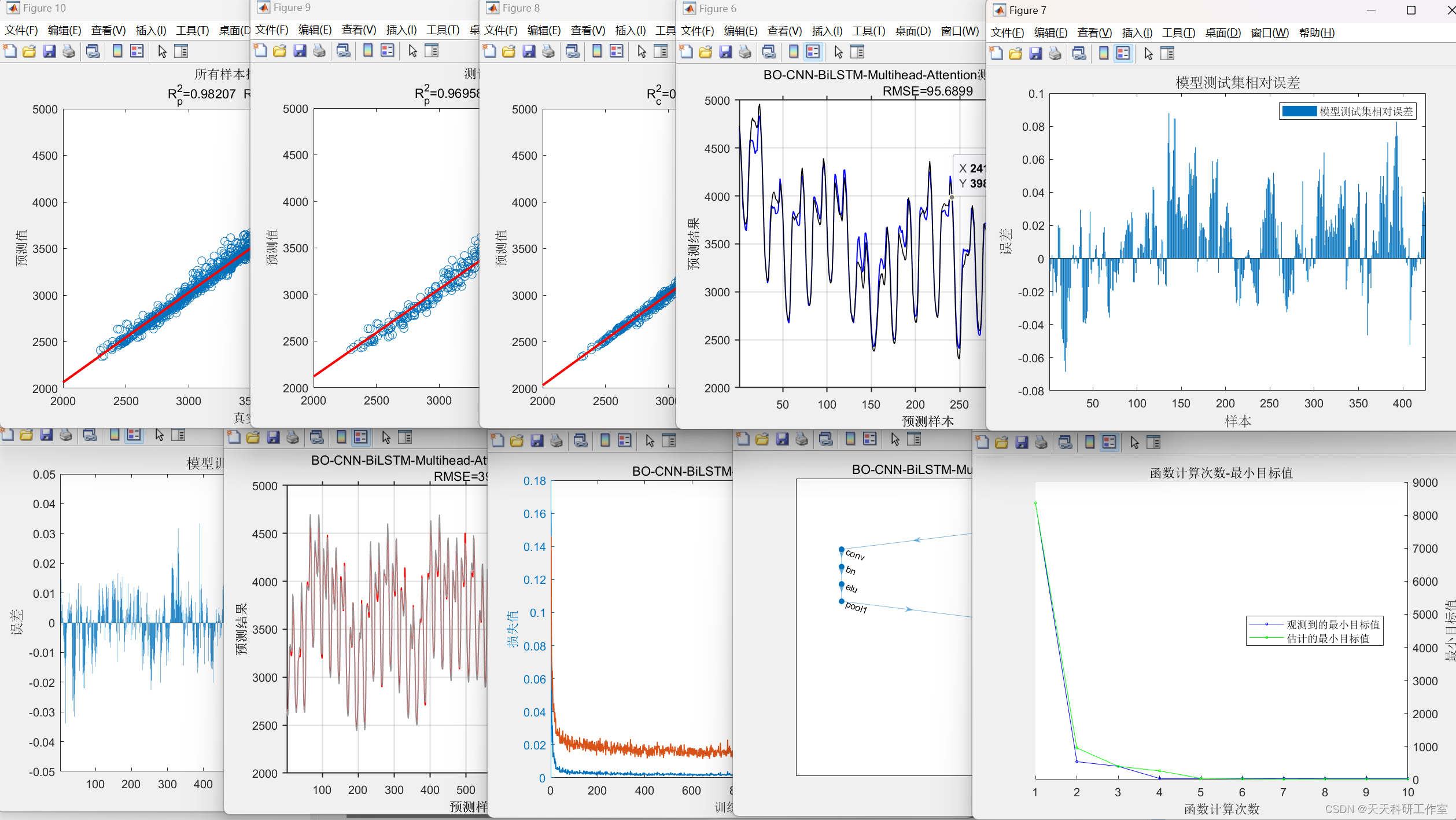Open 桌面(D) menu in Figure 7
This screenshot has width=1456, height=820.
pyautogui.click(x=1223, y=32)
